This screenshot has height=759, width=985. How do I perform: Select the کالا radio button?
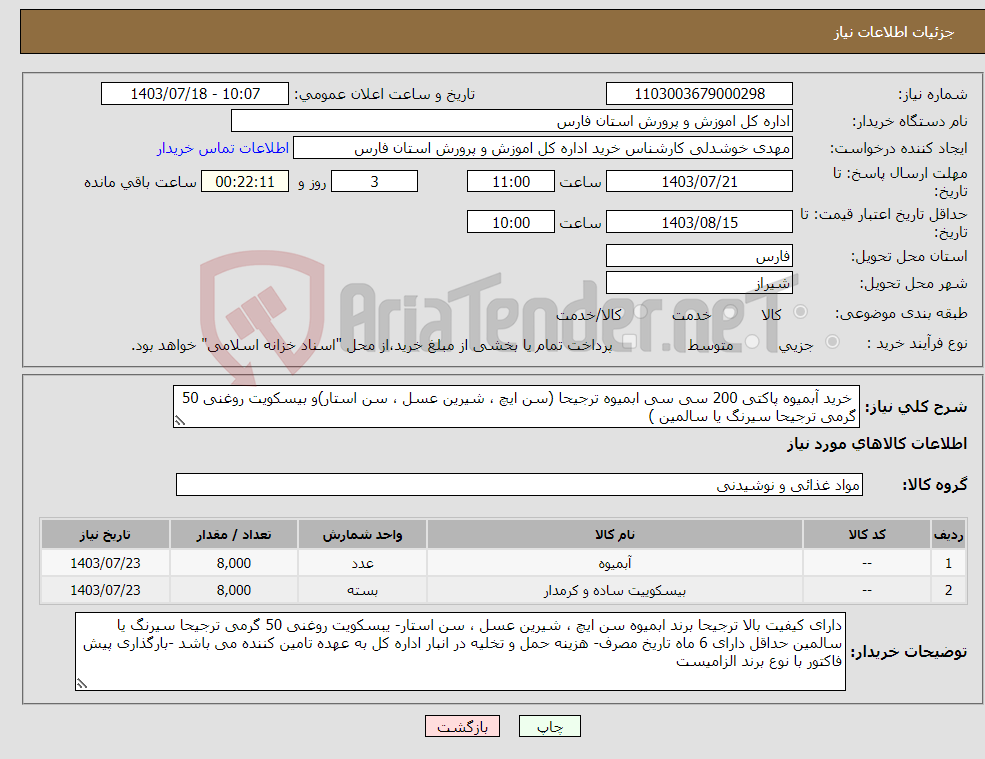pyautogui.click(x=801, y=312)
